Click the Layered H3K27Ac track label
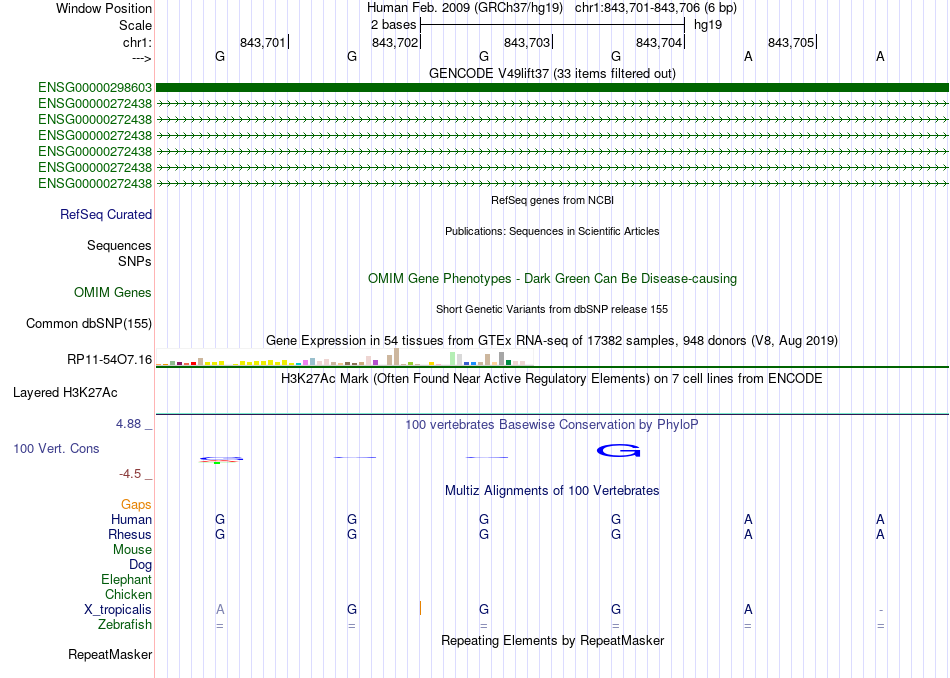The width and height of the screenshot is (950, 678). [65, 393]
